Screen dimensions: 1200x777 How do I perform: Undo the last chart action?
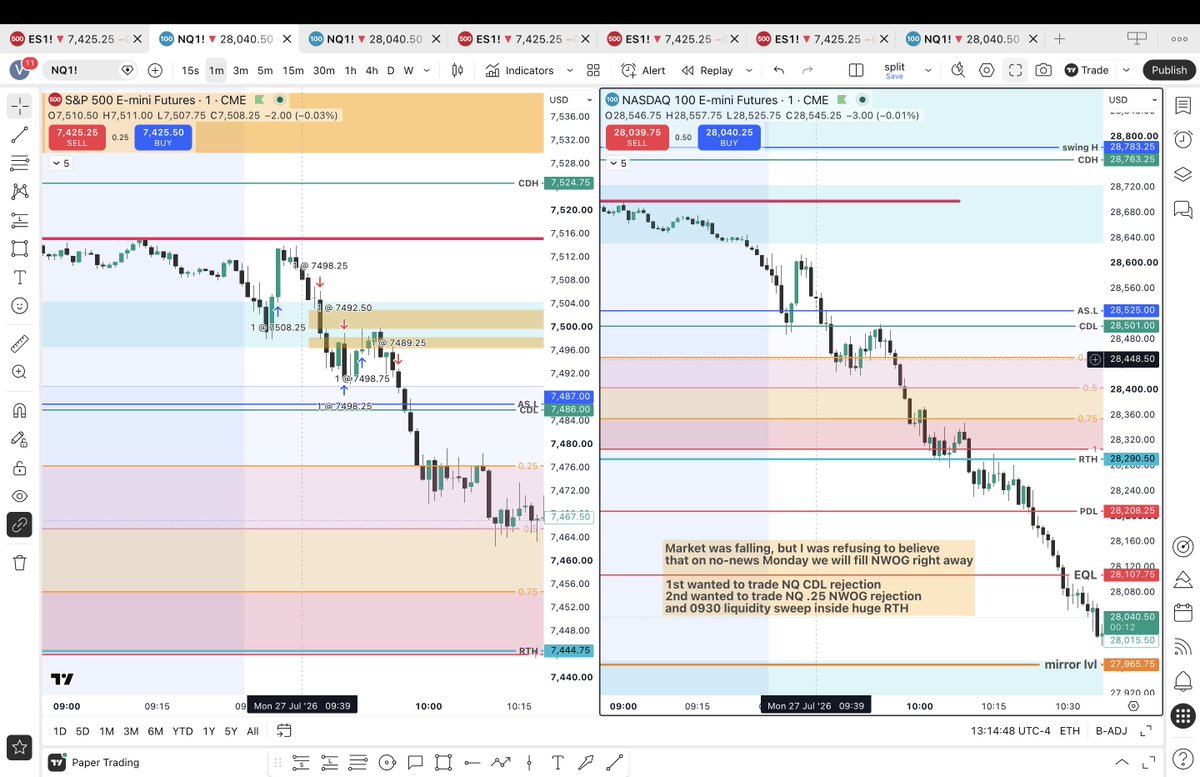coord(779,70)
